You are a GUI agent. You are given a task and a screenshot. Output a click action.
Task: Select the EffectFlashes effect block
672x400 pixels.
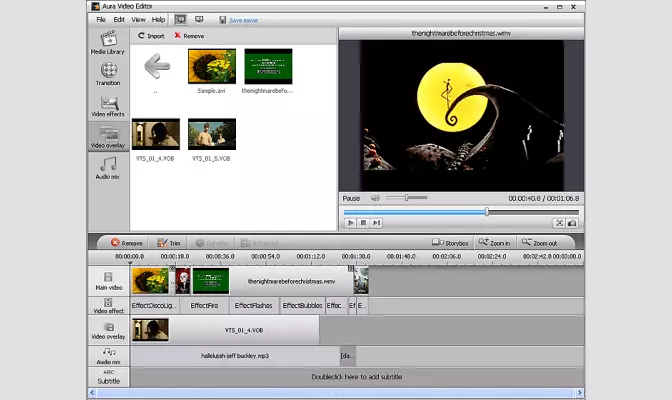point(254,306)
